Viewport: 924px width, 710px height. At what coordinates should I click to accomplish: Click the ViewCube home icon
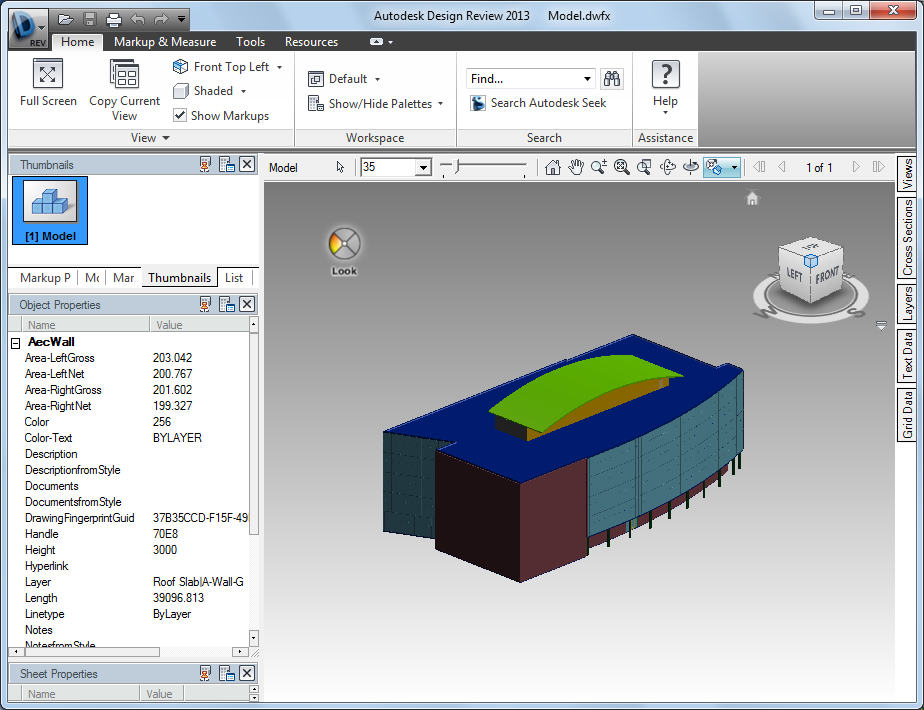click(x=753, y=199)
